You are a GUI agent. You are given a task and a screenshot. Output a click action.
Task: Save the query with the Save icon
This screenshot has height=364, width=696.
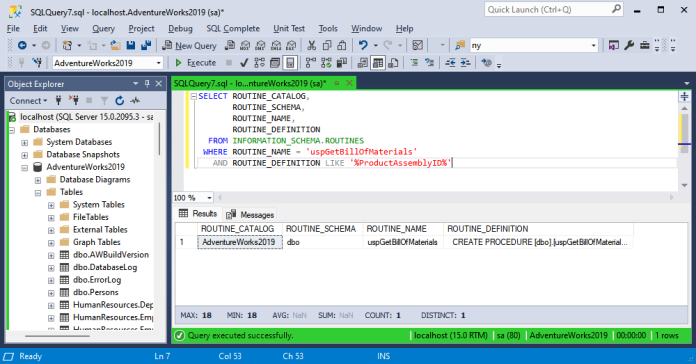(130, 45)
